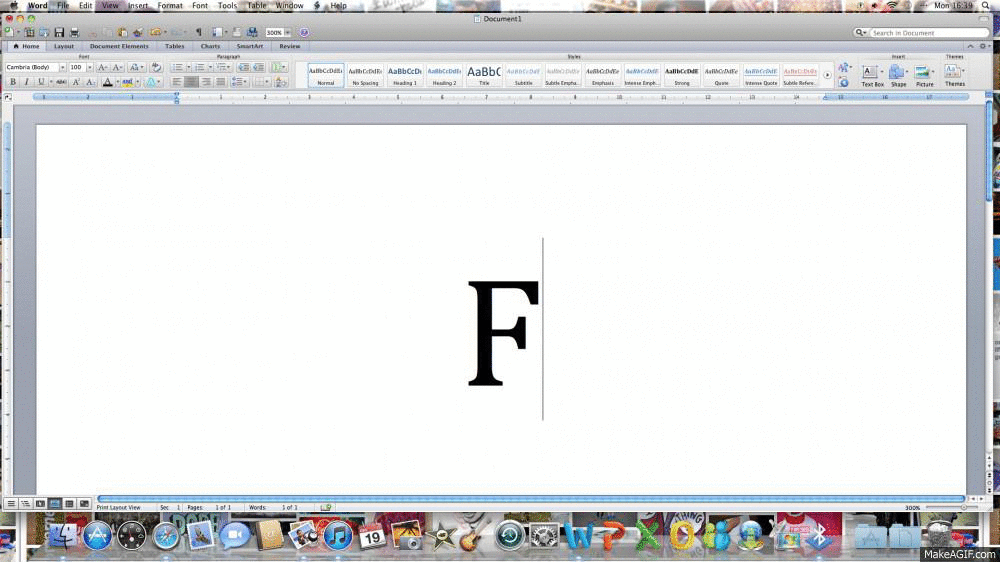Viewport: 1000px width, 562px height.
Task: Click the Shape insert icon
Action: (x=898, y=75)
